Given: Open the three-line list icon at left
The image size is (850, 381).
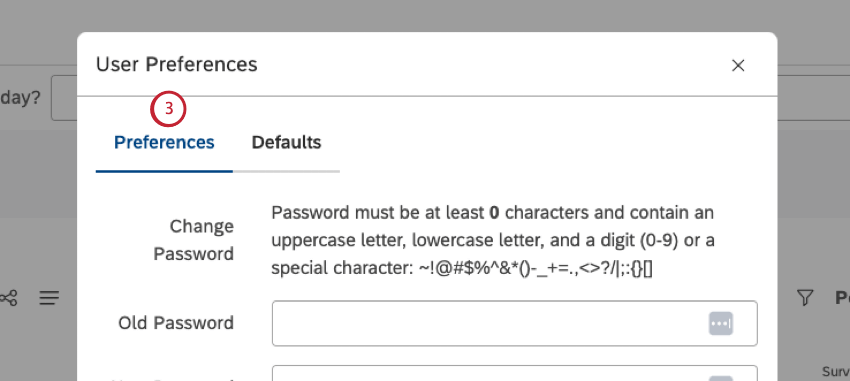Looking at the screenshot, I should pyautogui.click(x=49, y=298).
